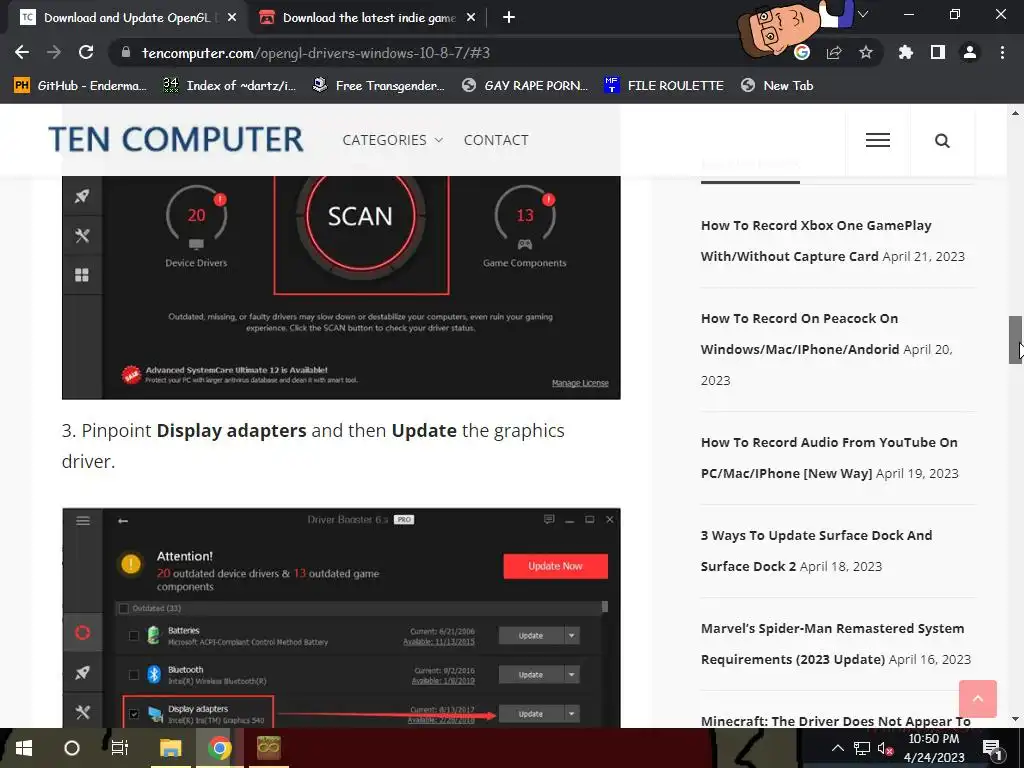This screenshot has width=1024, height=768.
Task: Reload the page with refresh icon
Action: coord(86,52)
